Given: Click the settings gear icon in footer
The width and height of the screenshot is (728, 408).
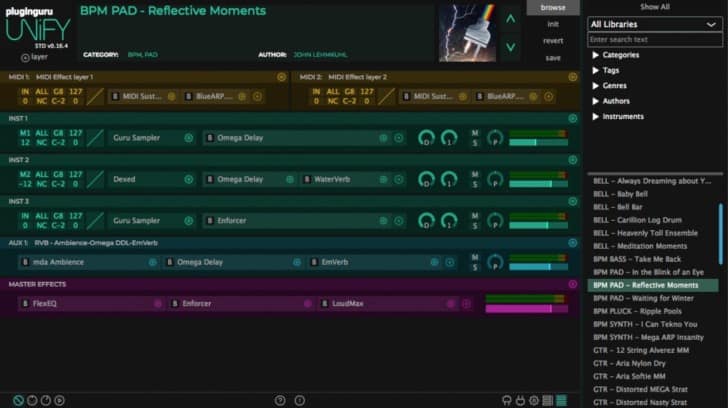Looking at the screenshot, I should pyautogui.click(x=534, y=400).
